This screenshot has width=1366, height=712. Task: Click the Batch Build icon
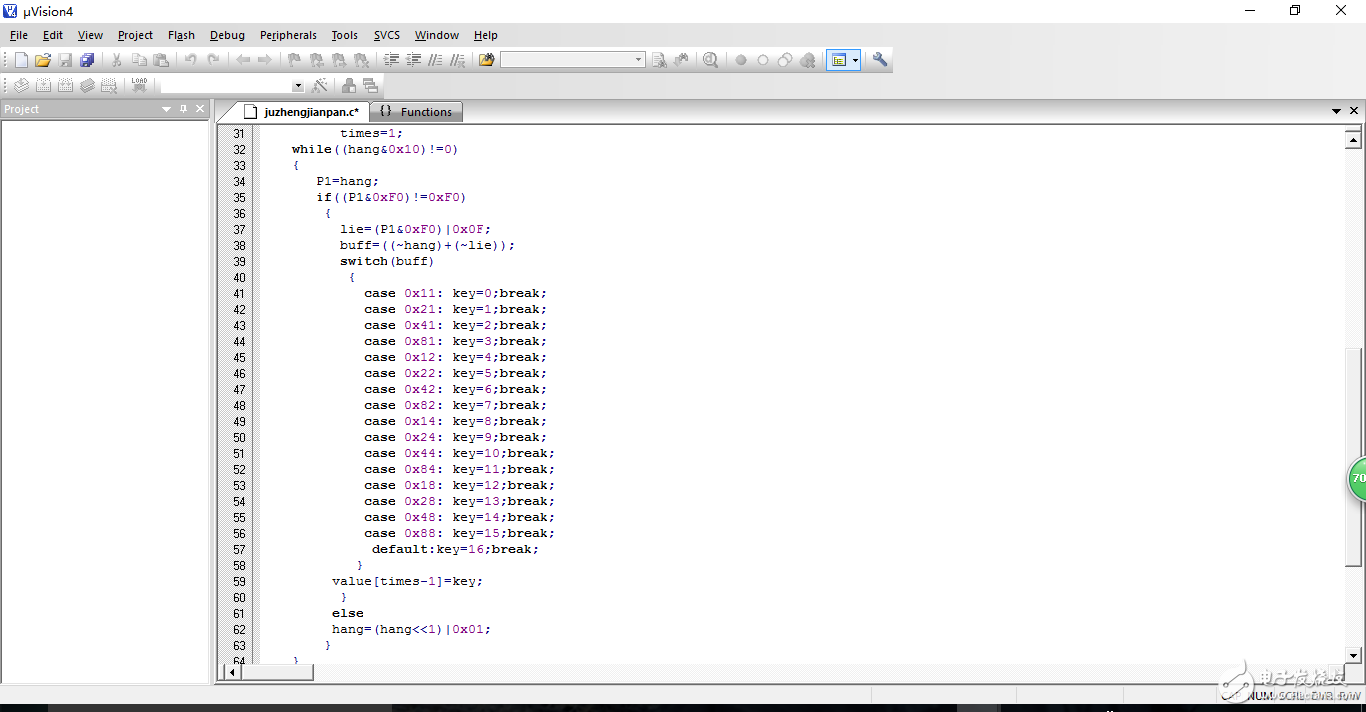pyautogui.click(x=87, y=86)
